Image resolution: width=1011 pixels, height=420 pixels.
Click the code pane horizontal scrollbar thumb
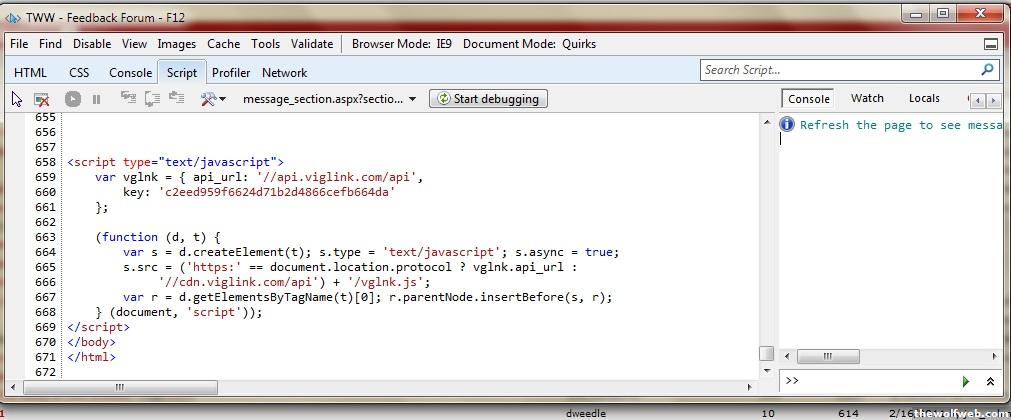point(118,387)
